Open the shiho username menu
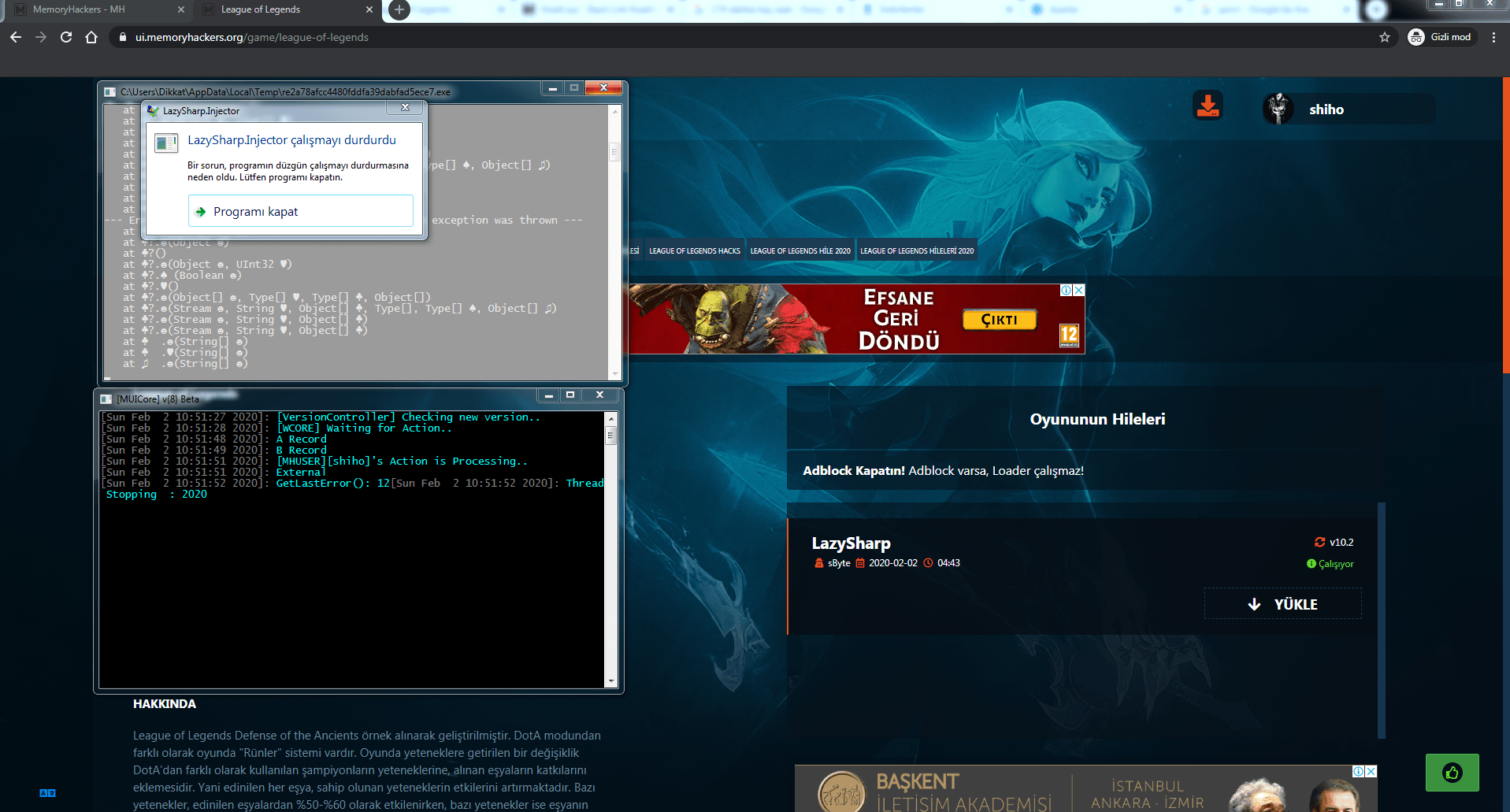The image size is (1510, 812). [x=1326, y=109]
